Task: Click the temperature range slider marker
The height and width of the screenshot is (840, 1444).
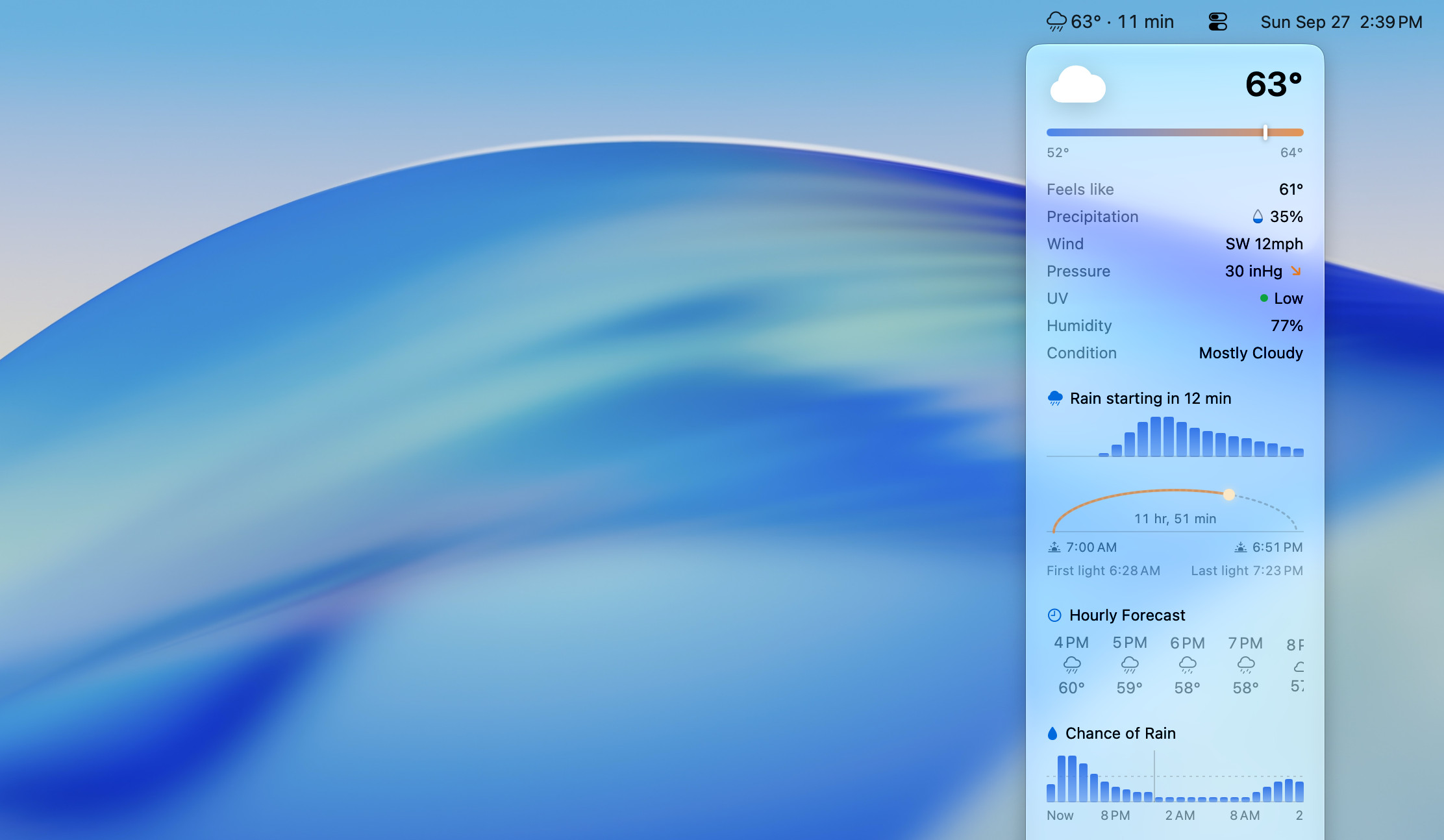Action: pyautogui.click(x=1265, y=132)
